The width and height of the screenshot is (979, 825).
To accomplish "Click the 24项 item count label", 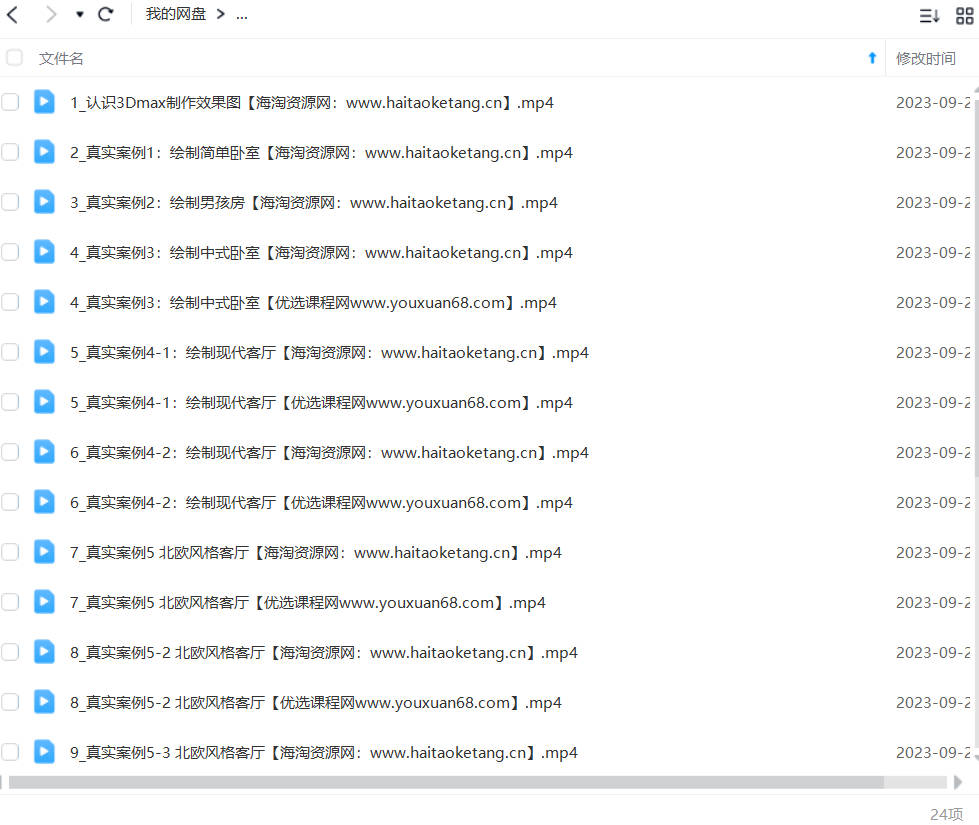I will click(947, 814).
